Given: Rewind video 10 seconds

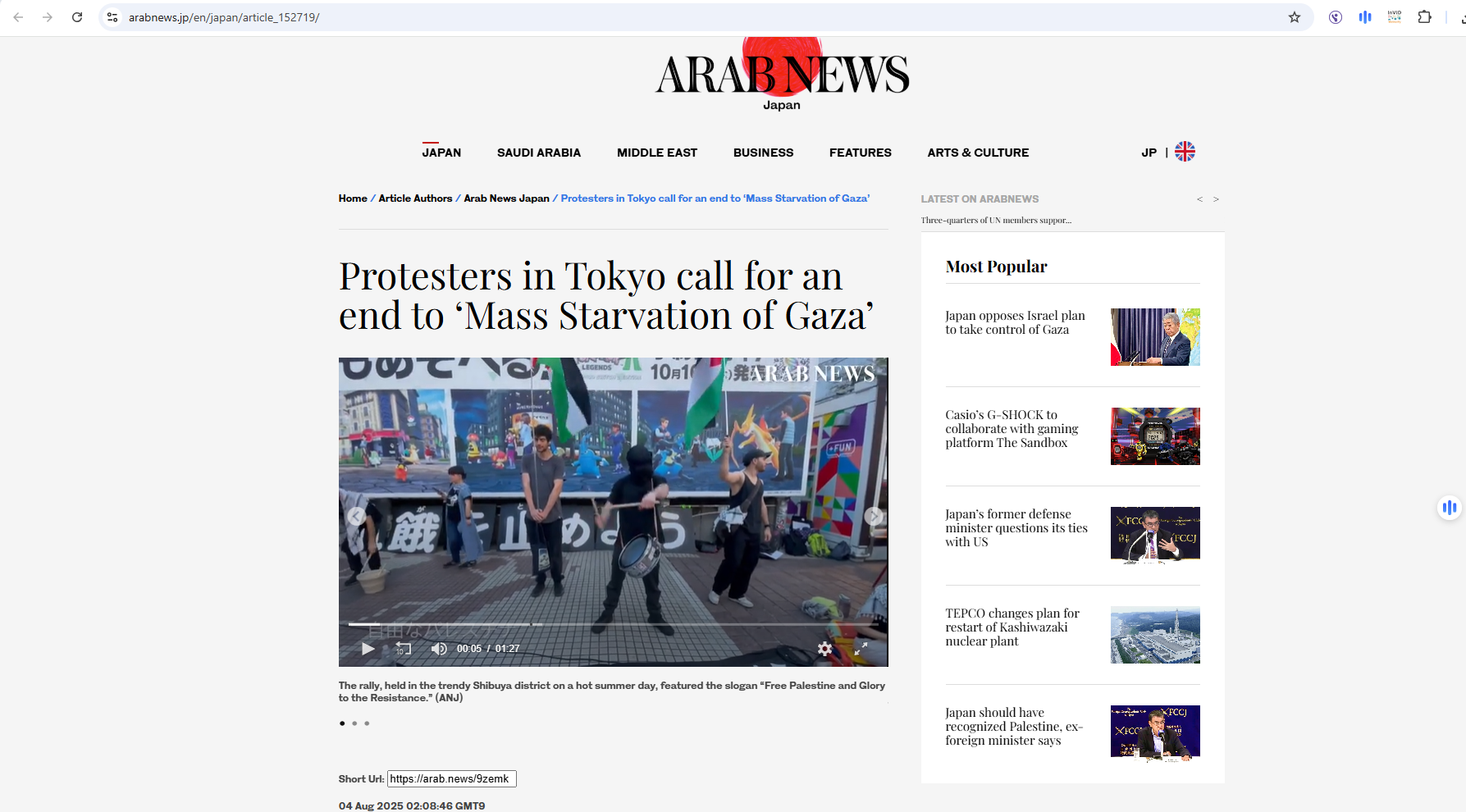Looking at the screenshot, I should coord(403,649).
